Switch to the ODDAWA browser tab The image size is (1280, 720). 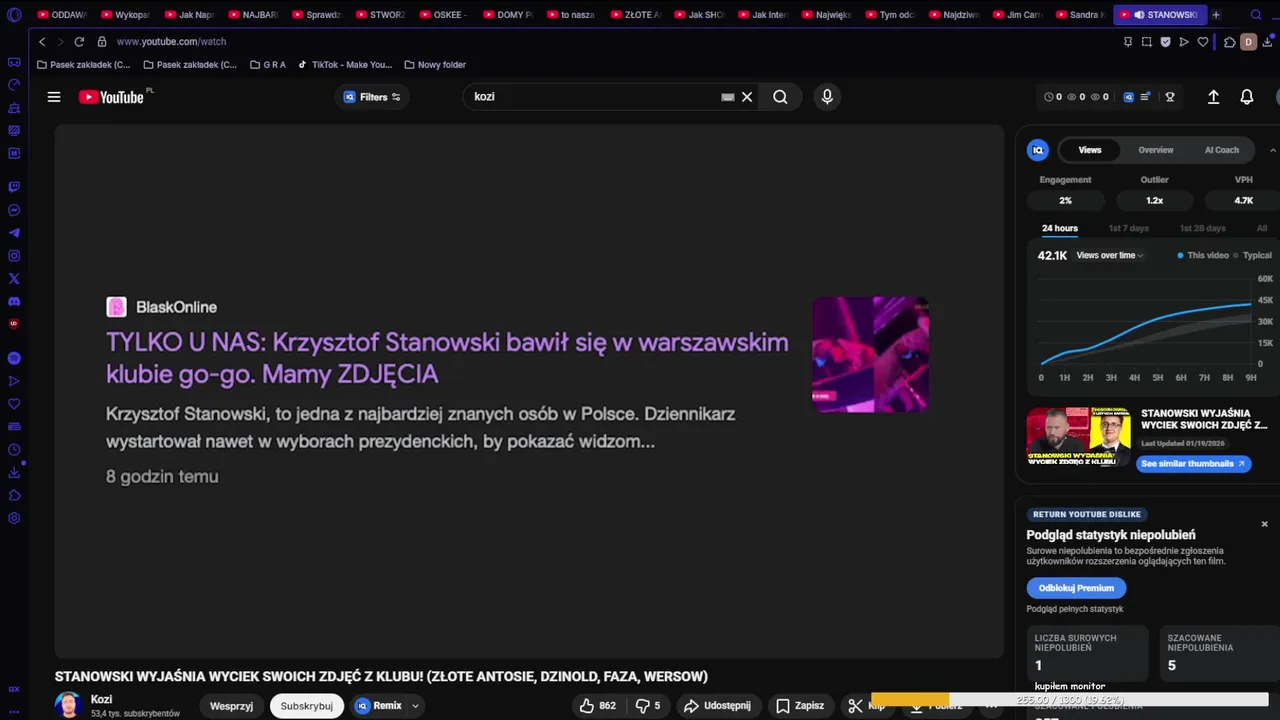(63, 15)
